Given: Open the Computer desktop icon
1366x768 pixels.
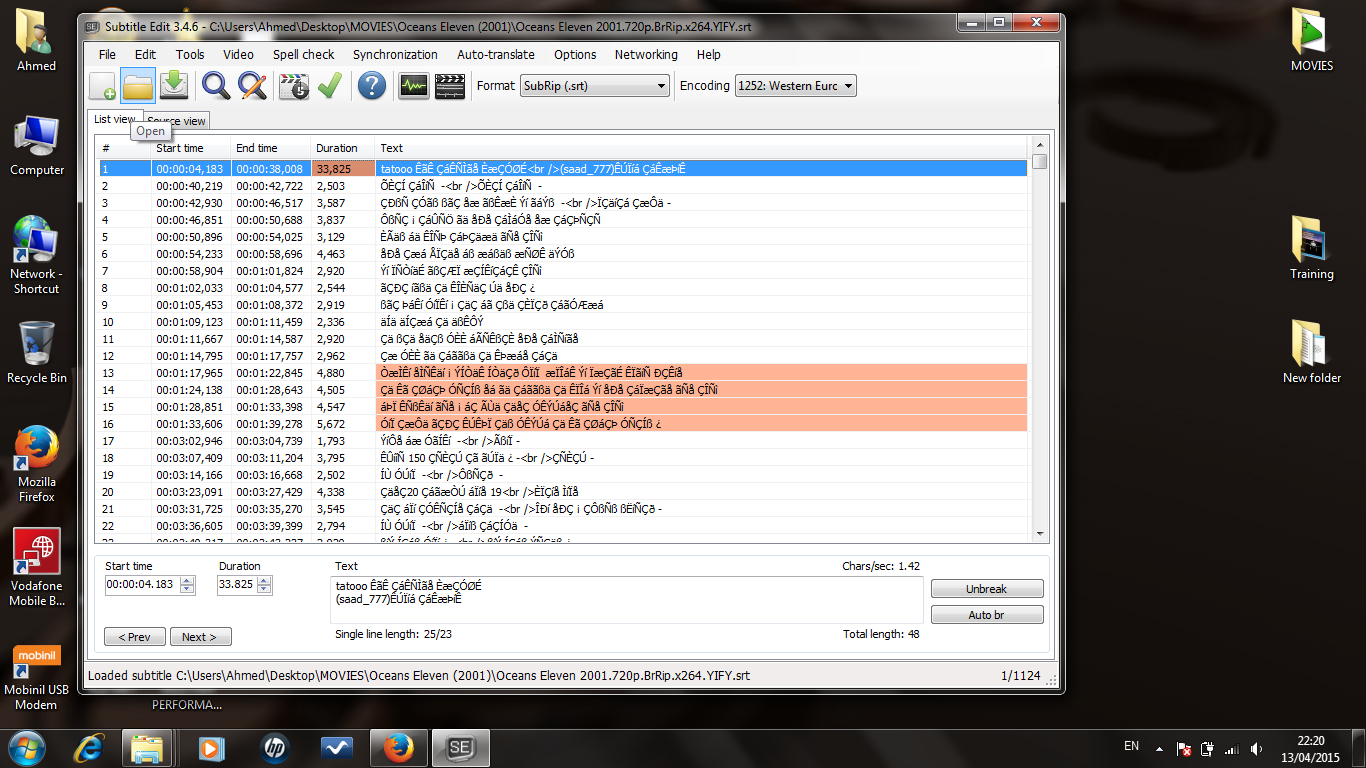Looking at the screenshot, I should [x=37, y=146].
